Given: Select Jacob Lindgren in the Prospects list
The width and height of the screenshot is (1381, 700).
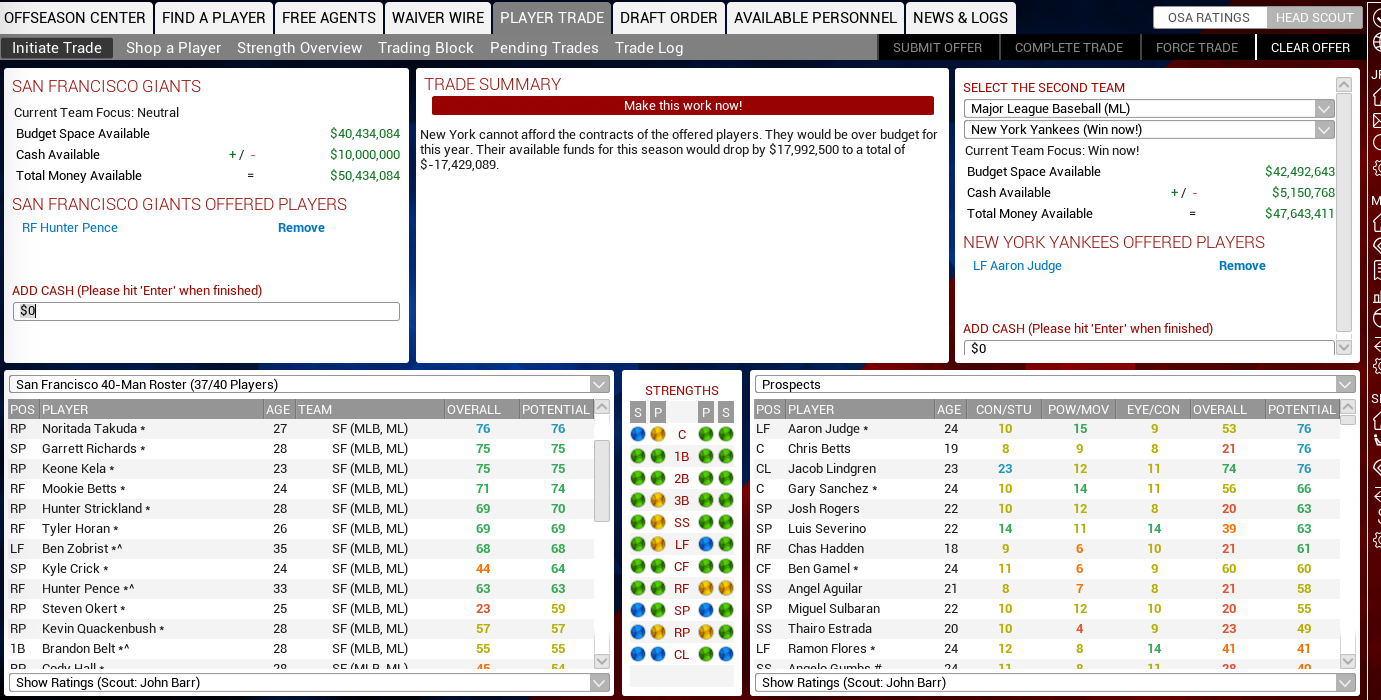Looking at the screenshot, I should click(x=1047, y=469).
